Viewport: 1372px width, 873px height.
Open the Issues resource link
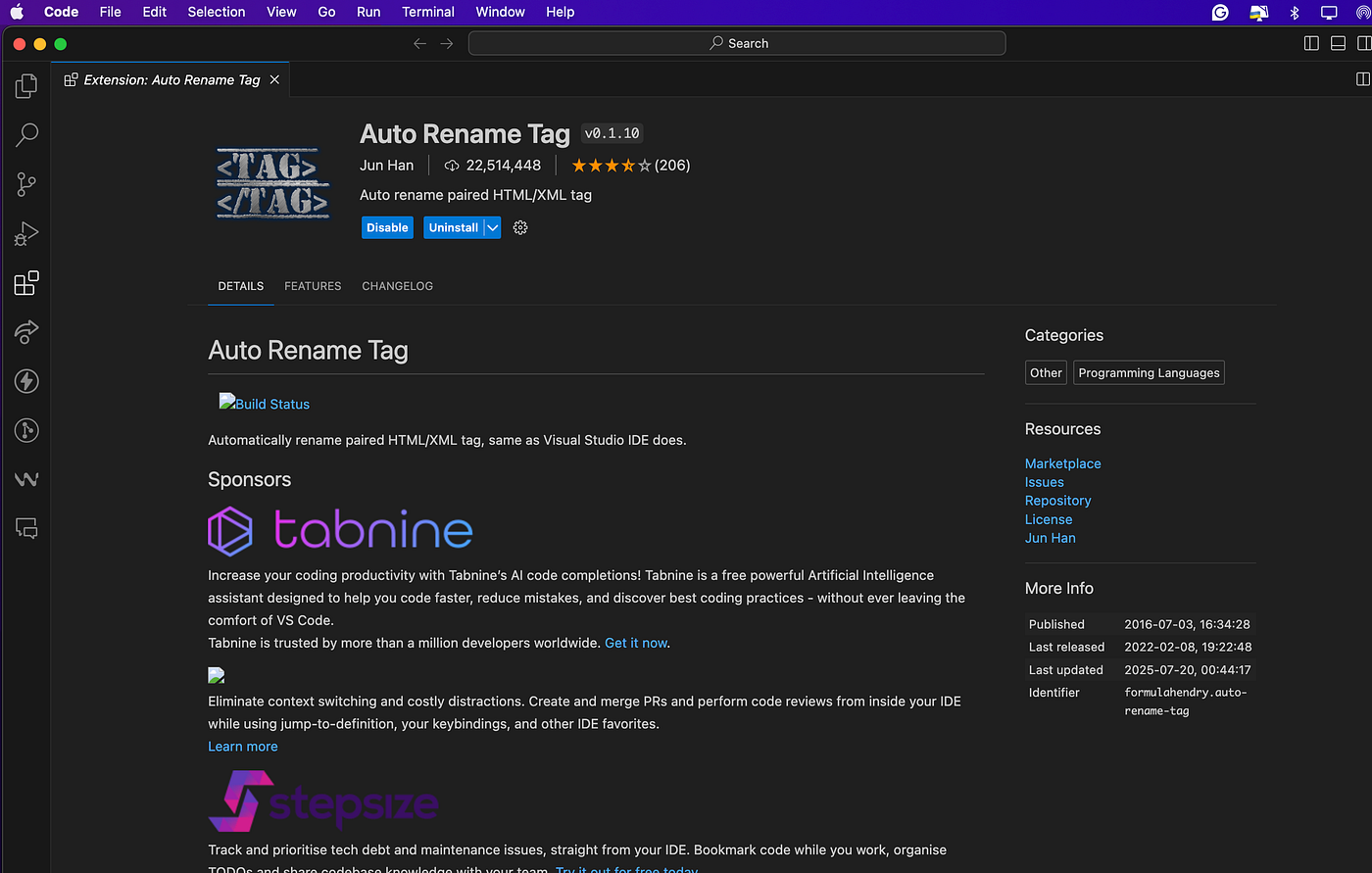pos(1045,482)
